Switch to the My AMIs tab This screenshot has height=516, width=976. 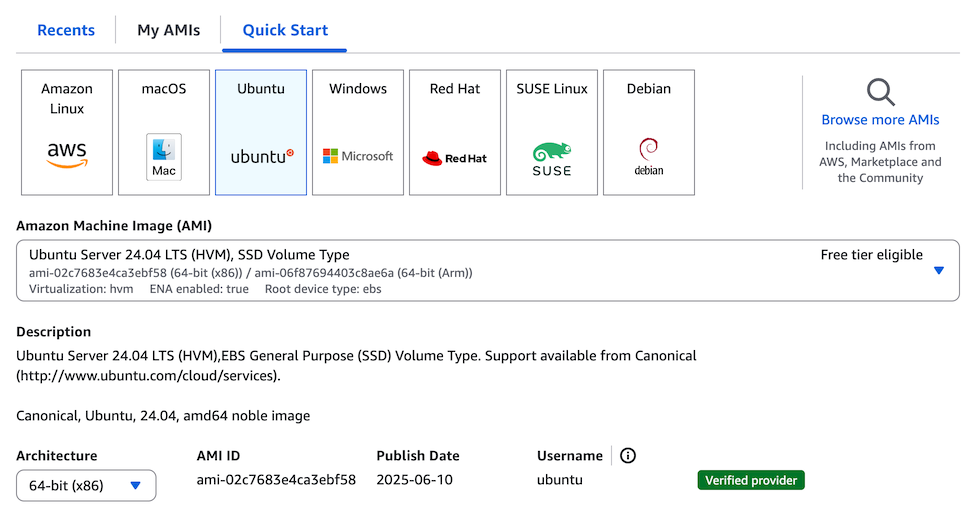pos(168,30)
